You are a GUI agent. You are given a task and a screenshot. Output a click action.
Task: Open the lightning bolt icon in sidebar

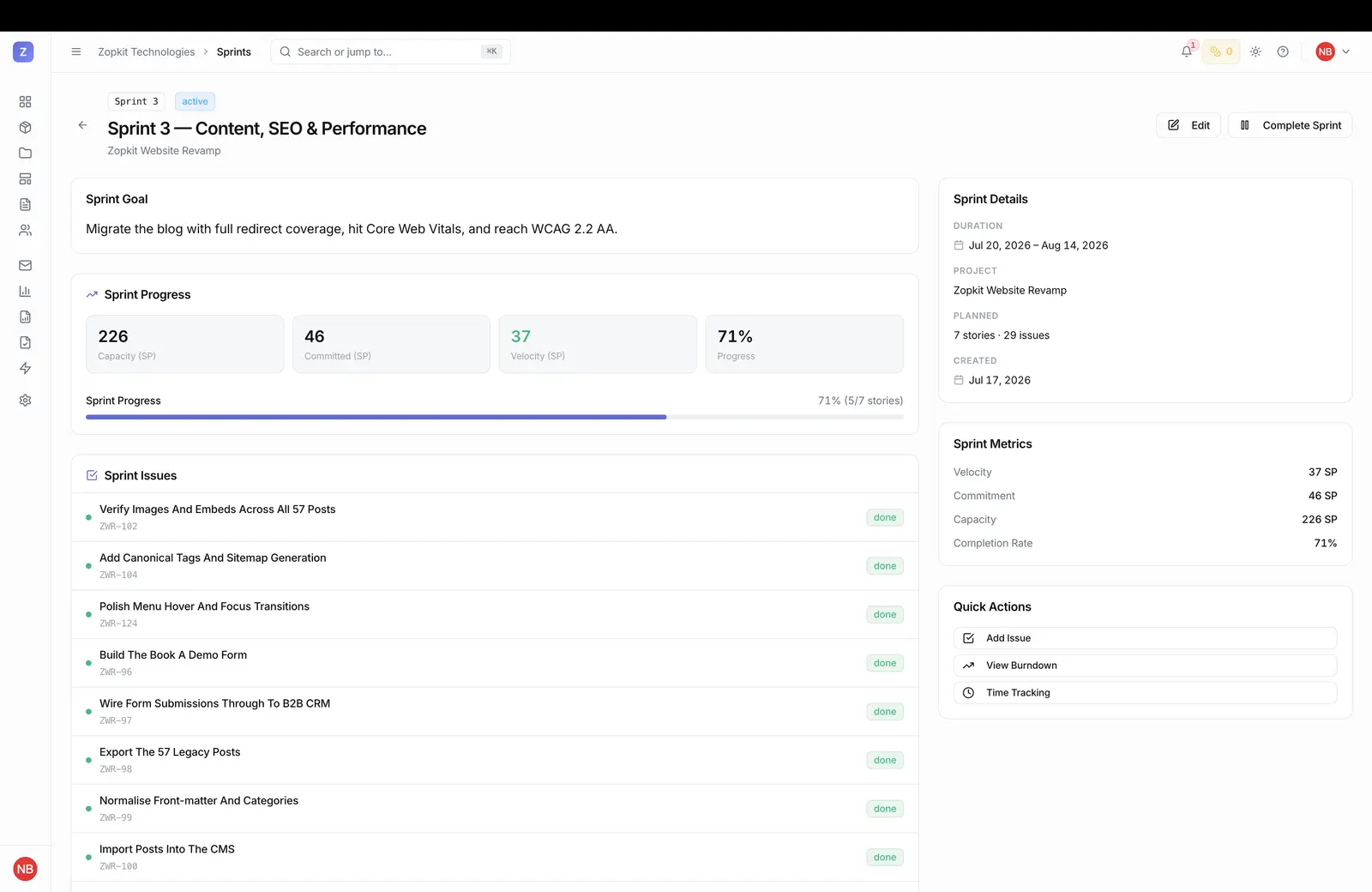[25, 369]
